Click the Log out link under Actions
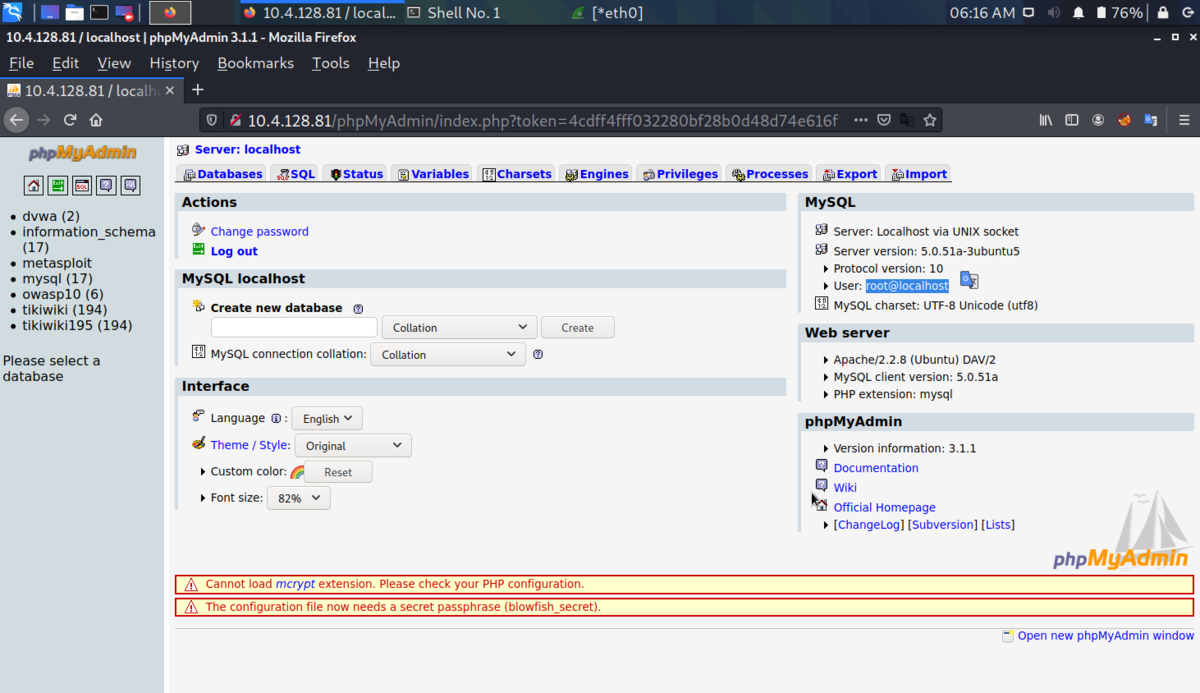Viewport: 1200px width, 693px height. [234, 251]
